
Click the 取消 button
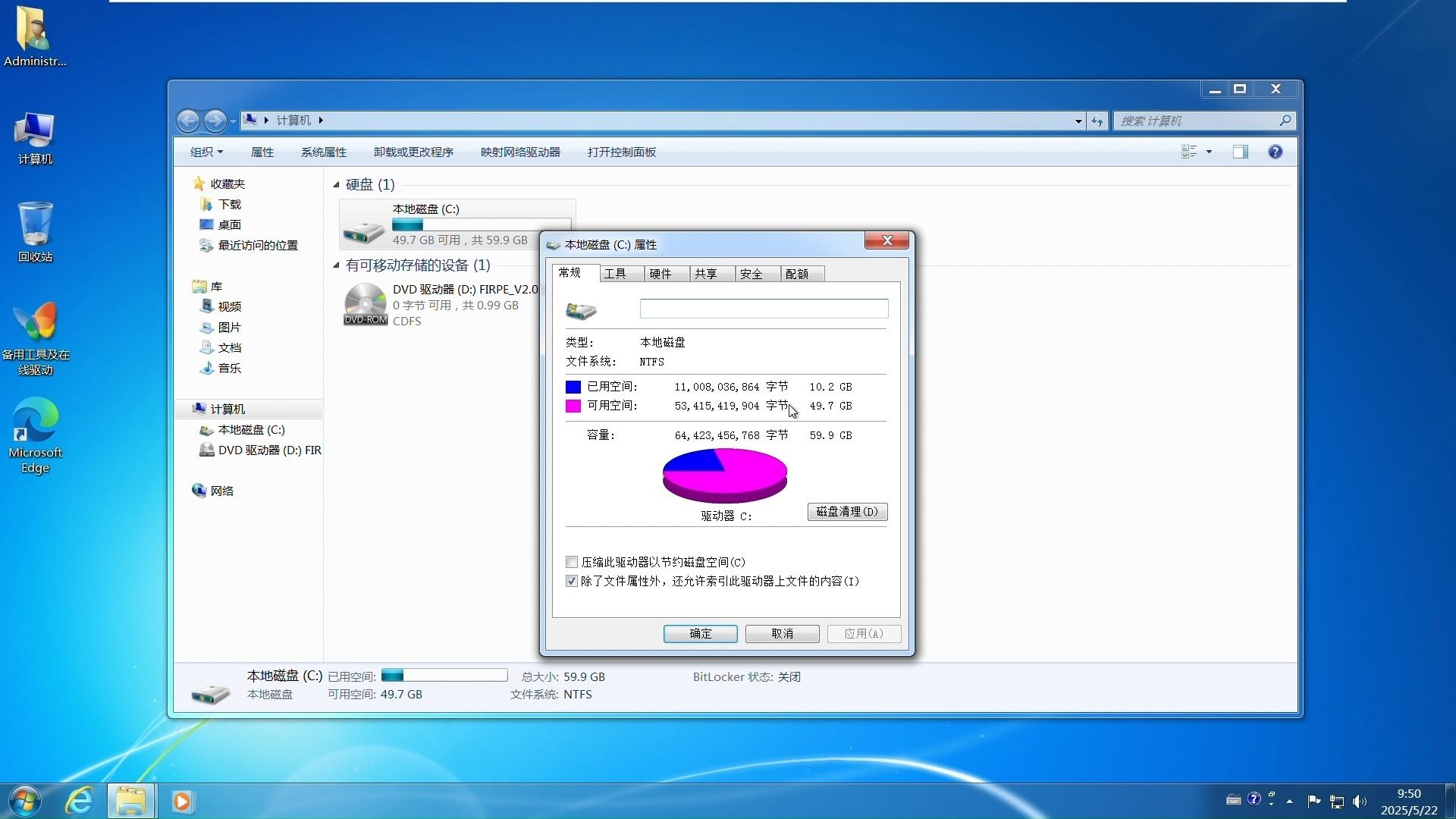(x=782, y=634)
